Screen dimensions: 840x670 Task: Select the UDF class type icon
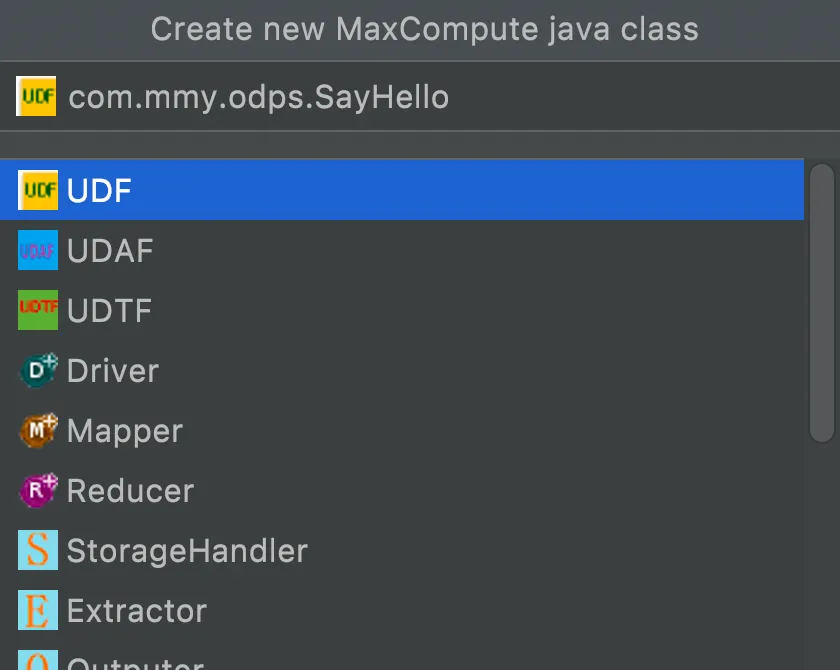tap(36, 190)
